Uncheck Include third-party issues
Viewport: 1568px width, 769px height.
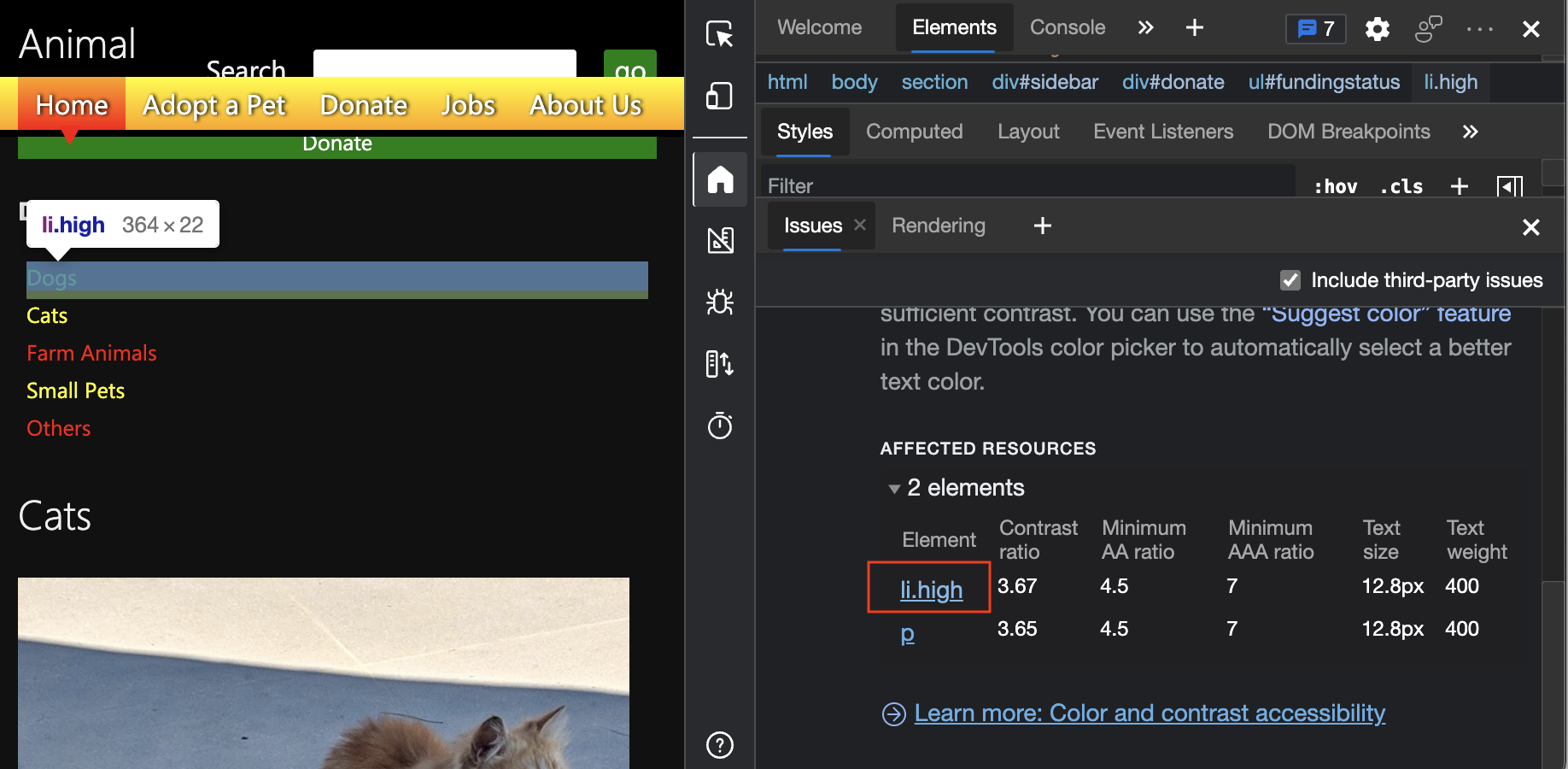click(1290, 280)
